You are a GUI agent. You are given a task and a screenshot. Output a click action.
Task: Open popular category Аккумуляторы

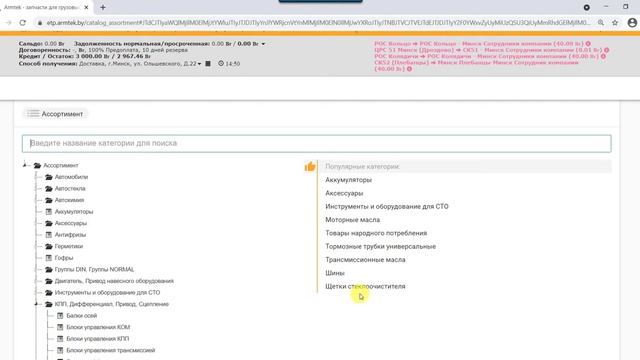coord(348,180)
